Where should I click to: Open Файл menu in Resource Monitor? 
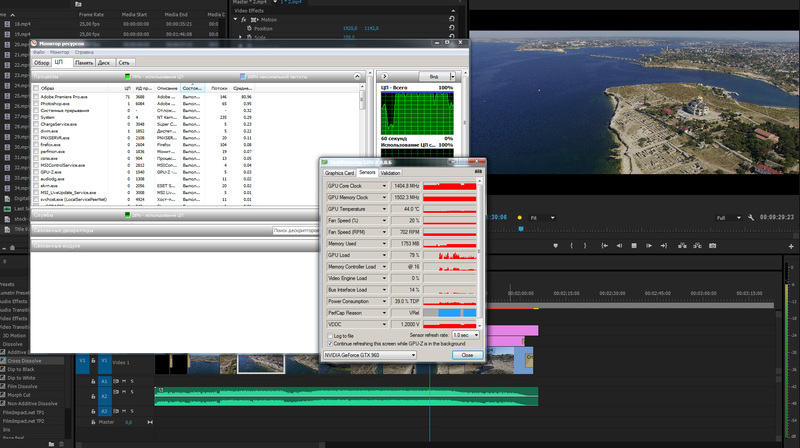click(x=39, y=52)
